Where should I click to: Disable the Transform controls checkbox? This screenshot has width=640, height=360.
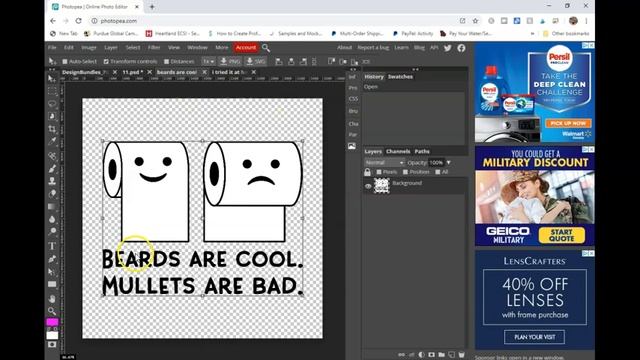[106, 61]
